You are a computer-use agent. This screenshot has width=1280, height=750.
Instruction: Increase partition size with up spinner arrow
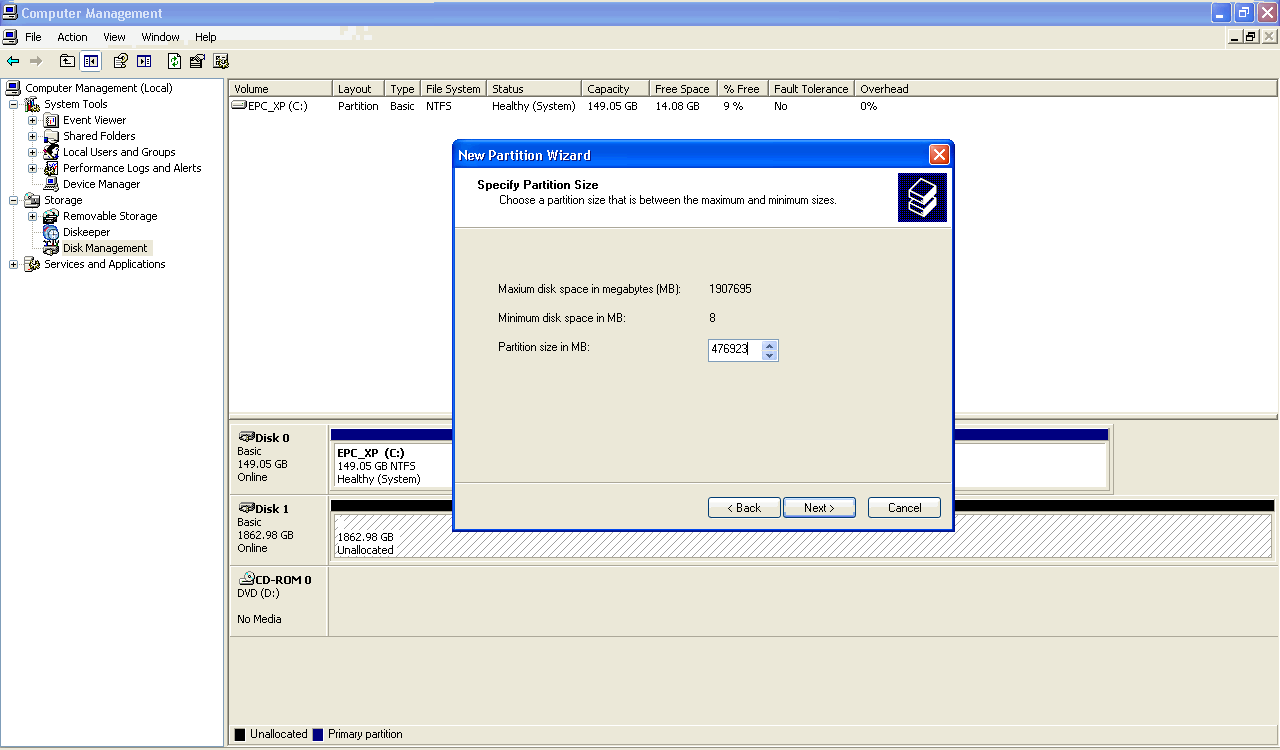tap(769, 345)
